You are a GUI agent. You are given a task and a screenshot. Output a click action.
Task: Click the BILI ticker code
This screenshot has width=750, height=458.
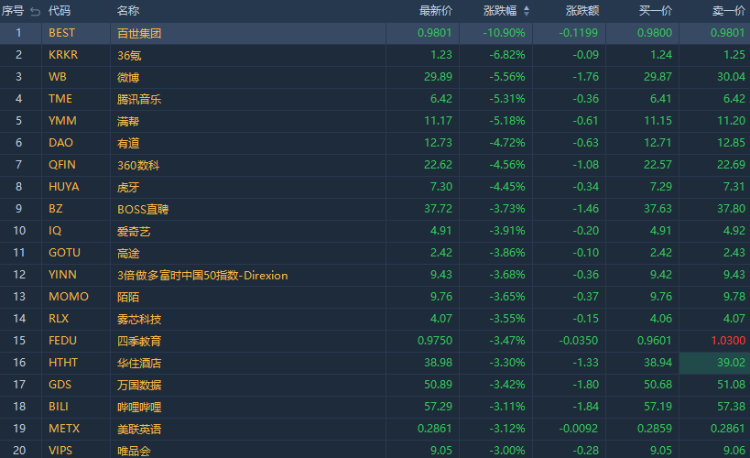click(x=58, y=407)
